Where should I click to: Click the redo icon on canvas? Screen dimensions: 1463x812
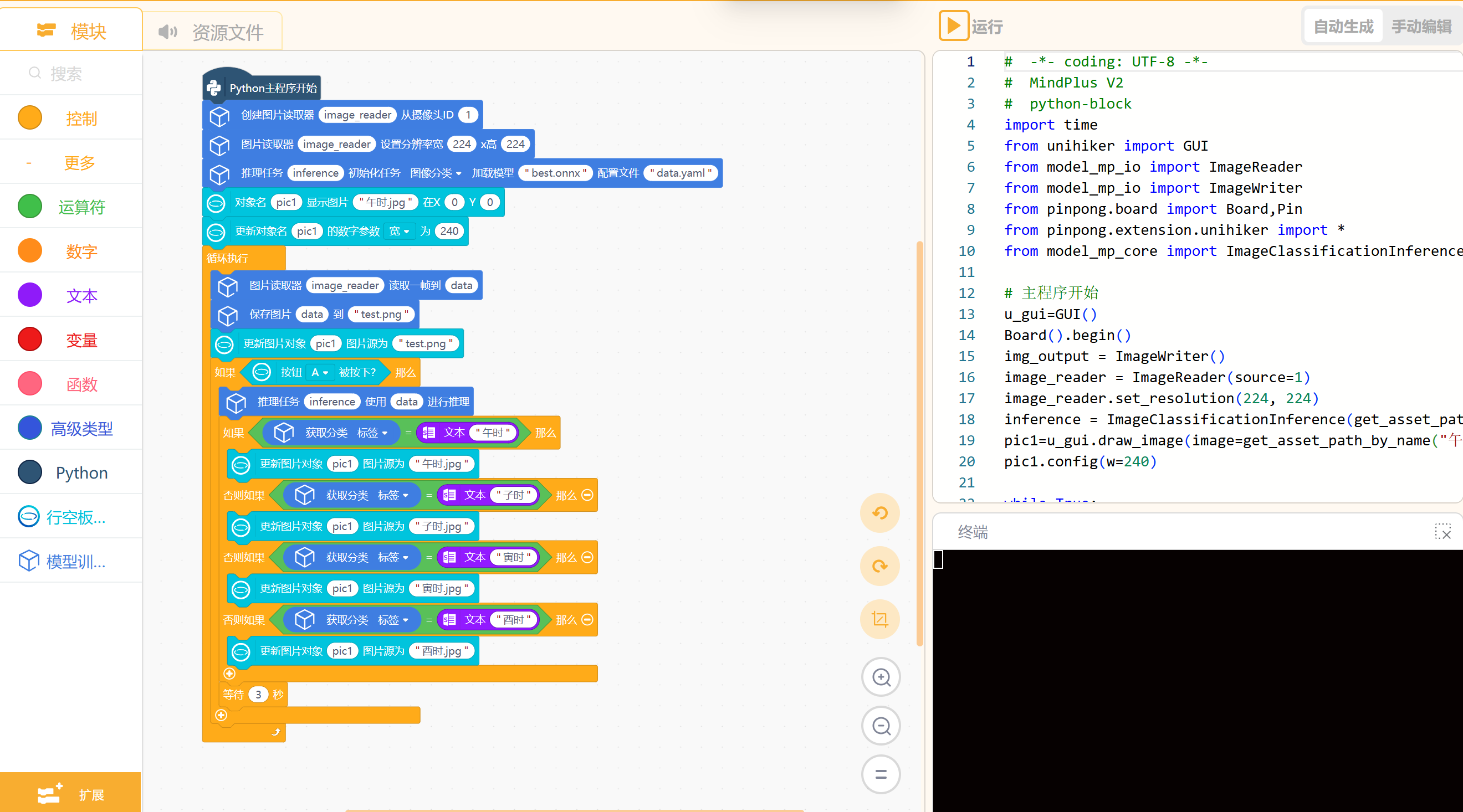coord(879,566)
